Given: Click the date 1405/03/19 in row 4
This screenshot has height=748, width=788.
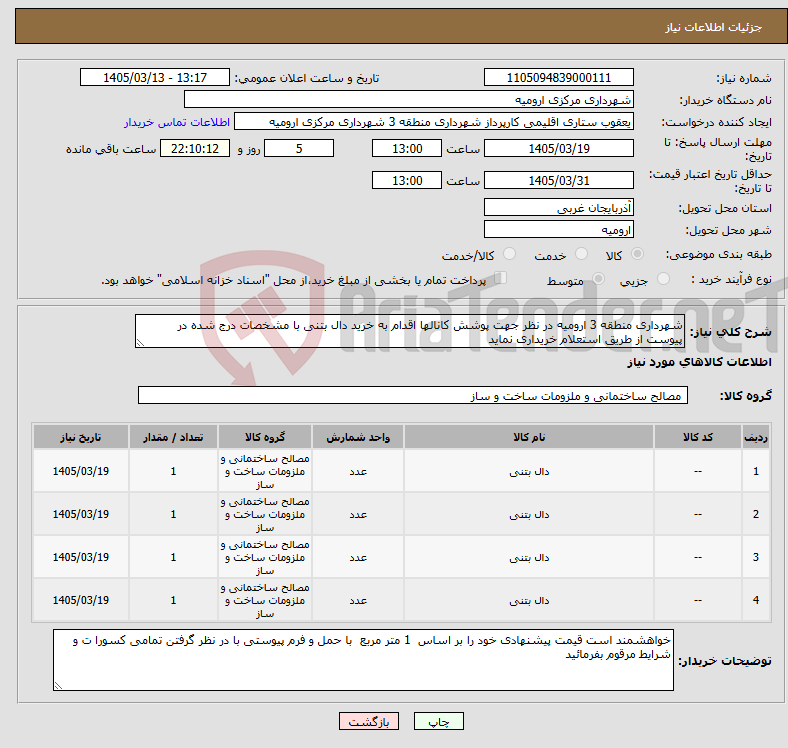Looking at the screenshot, I should click(81, 600).
